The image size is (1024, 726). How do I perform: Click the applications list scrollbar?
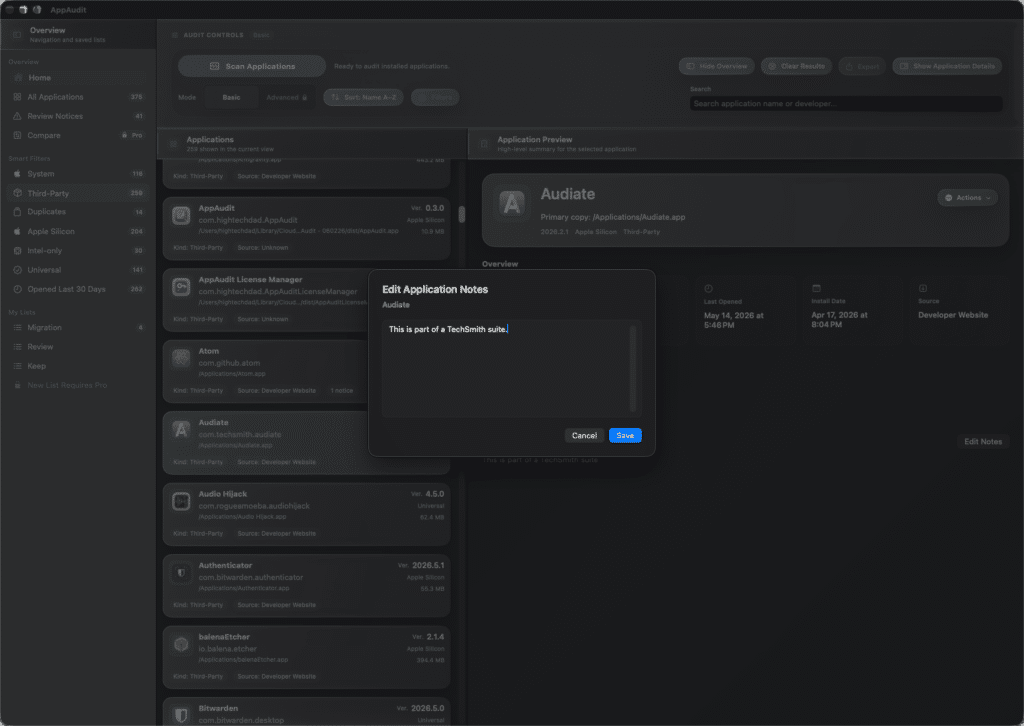coord(462,214)
